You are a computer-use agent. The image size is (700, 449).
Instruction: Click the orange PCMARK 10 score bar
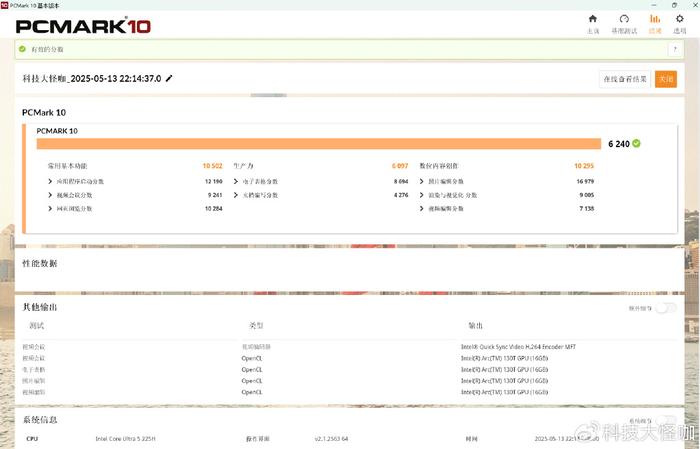click(x=319, y=144)
